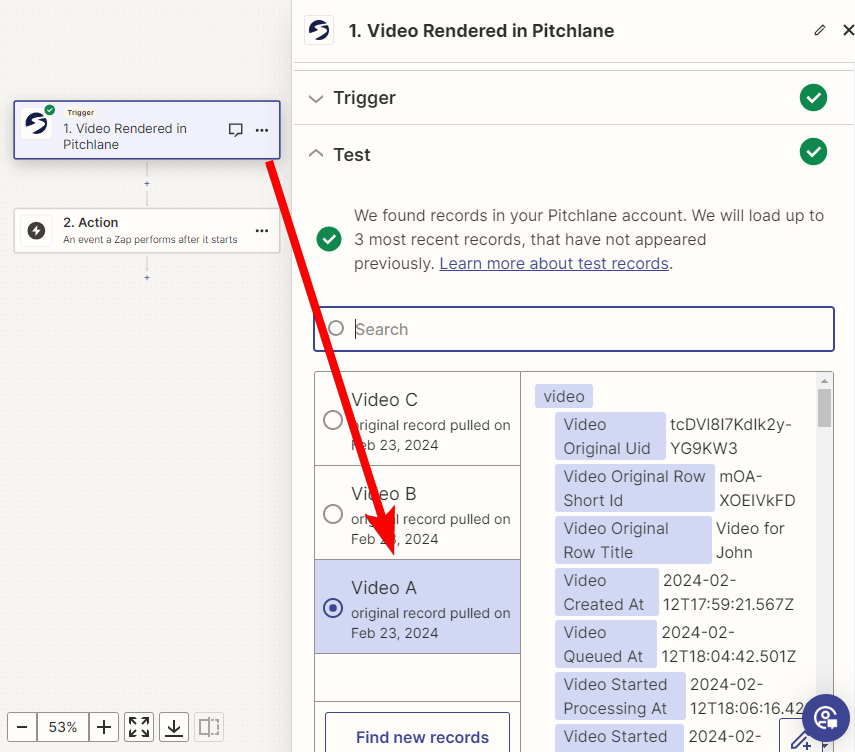Open Learn more about test records link
This screenshot has width=855, height=752.
pos(554,263)
